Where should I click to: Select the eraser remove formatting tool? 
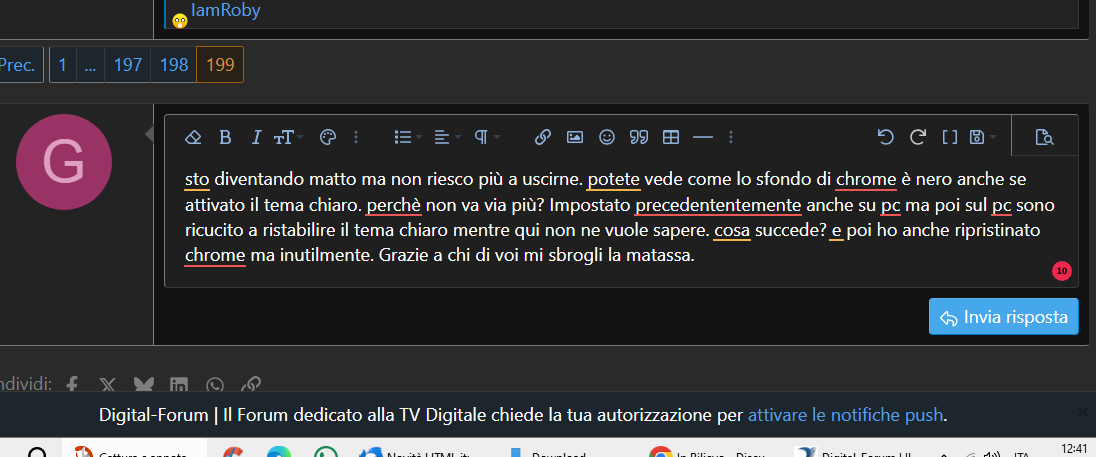[x=193, y=137]
